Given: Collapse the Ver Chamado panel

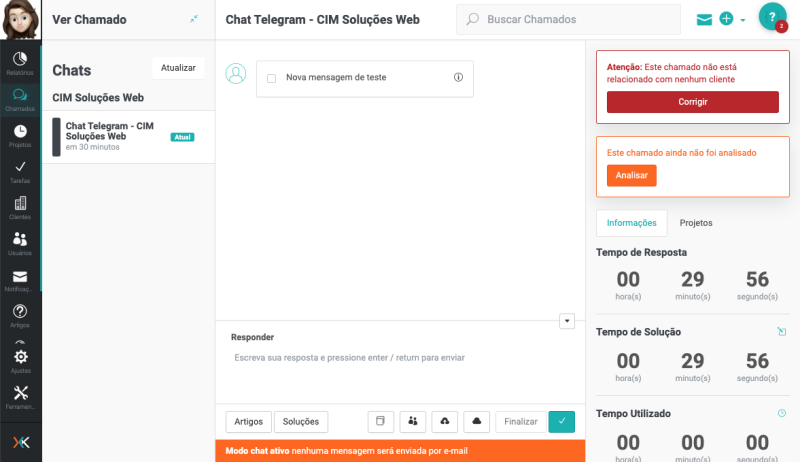Looking at the screenshot, I should (x=194, y=19).
